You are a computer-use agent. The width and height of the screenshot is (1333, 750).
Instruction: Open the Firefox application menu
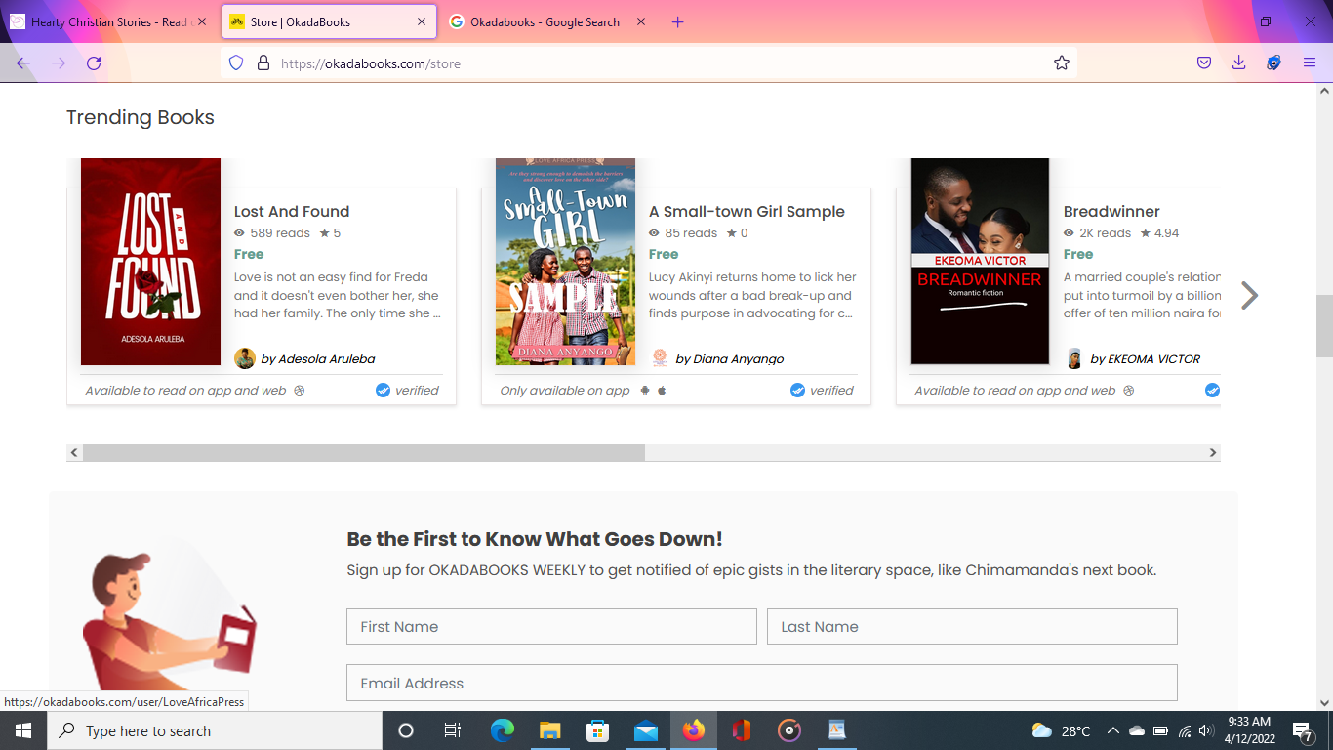[1309, 63]
